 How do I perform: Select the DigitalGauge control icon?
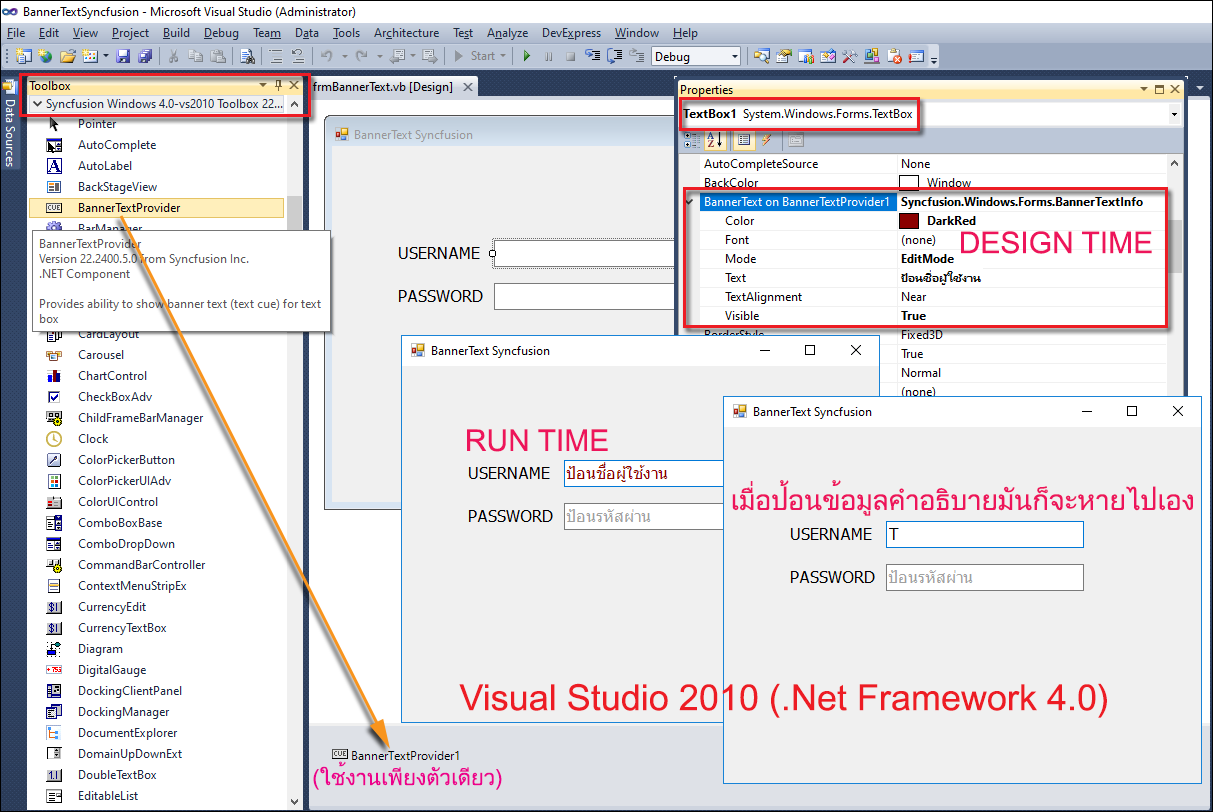(55, 670)
